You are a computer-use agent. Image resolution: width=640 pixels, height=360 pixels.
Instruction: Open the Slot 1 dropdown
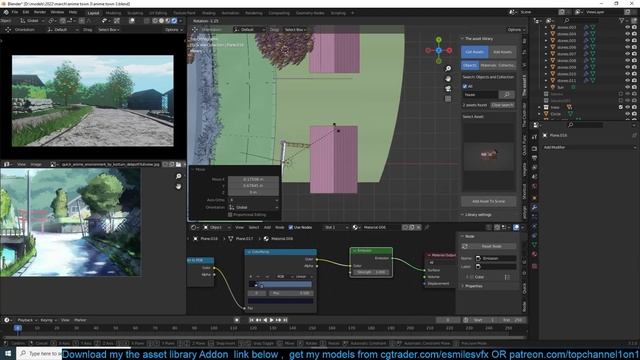336,227
